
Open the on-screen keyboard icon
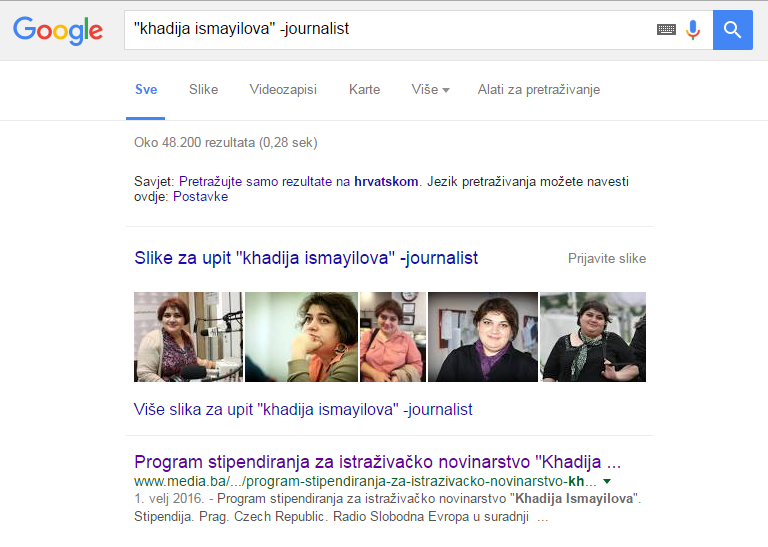[x=666, y=30]
